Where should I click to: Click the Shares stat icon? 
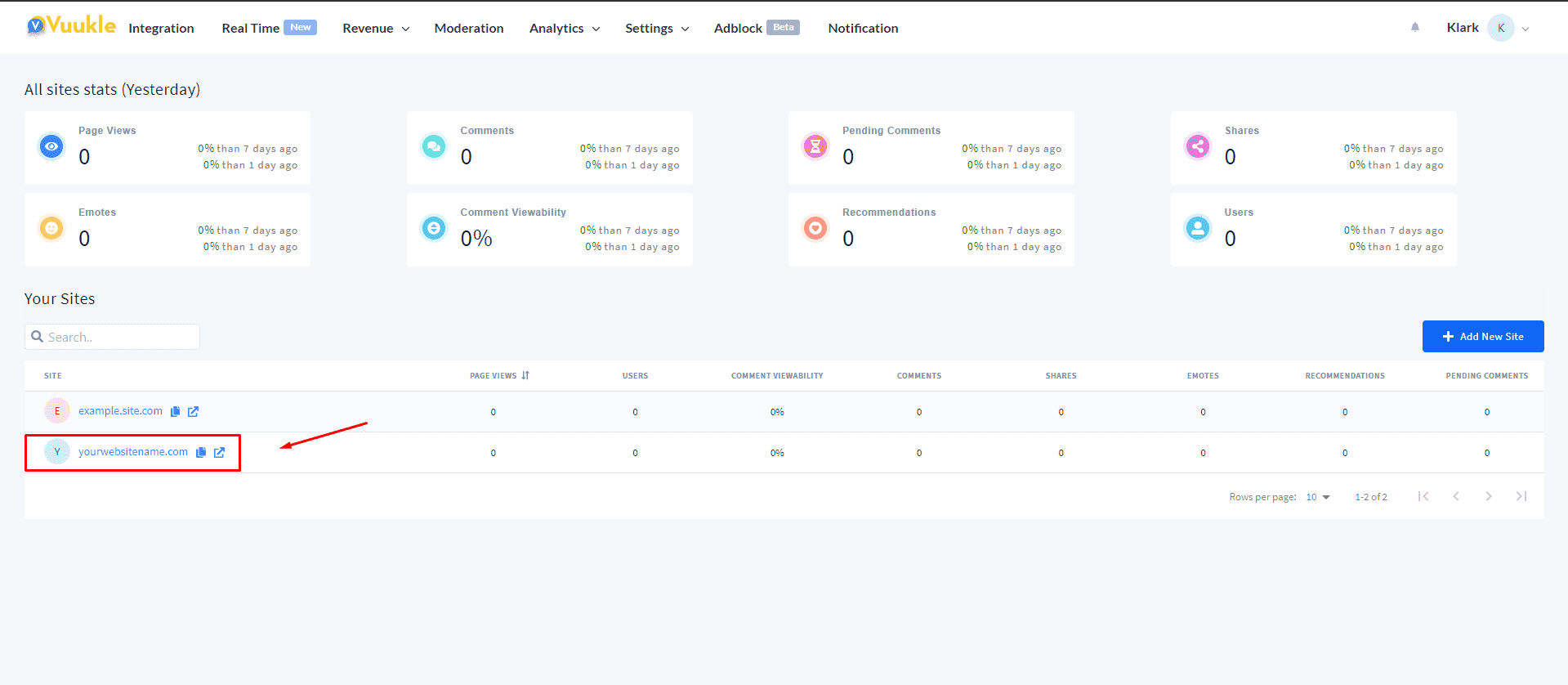tap(1198, 146)
